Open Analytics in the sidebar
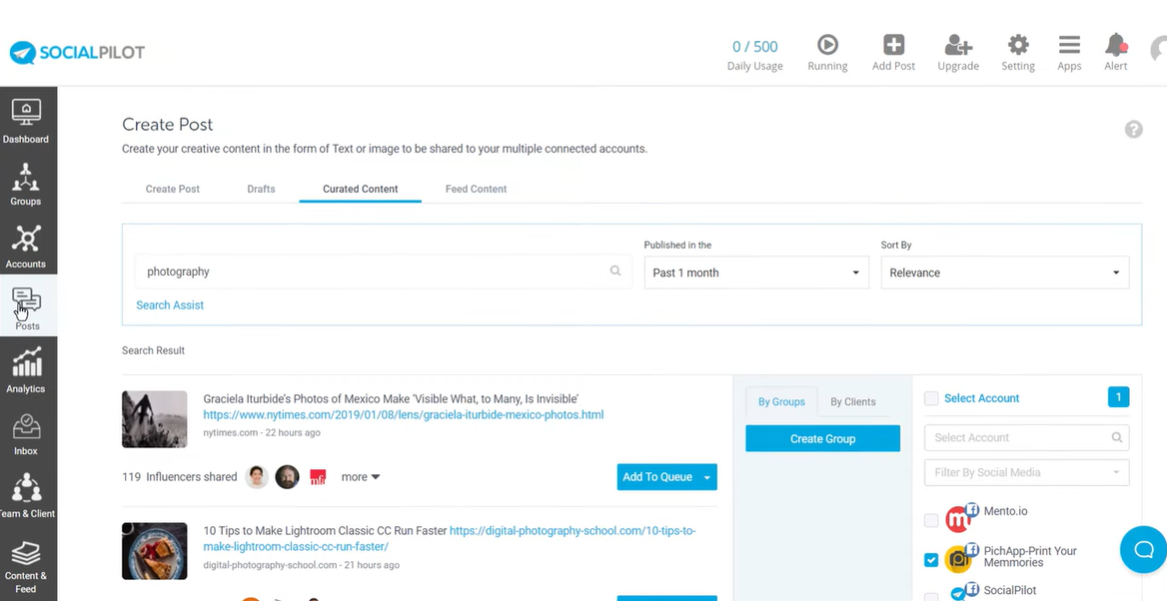1167x601 pixels. pyautogui.click(x=26, y=370)
